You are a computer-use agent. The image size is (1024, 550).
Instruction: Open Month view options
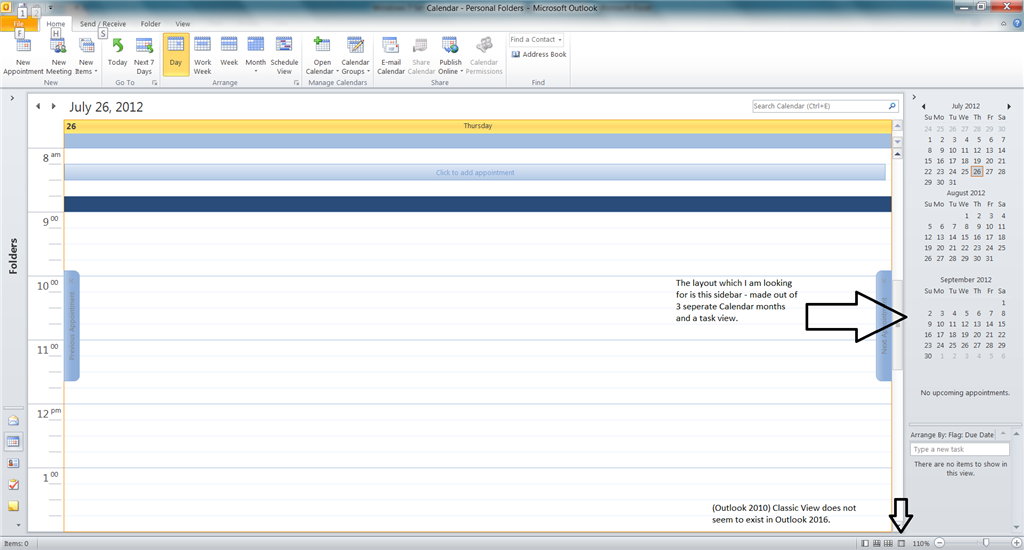255,55
